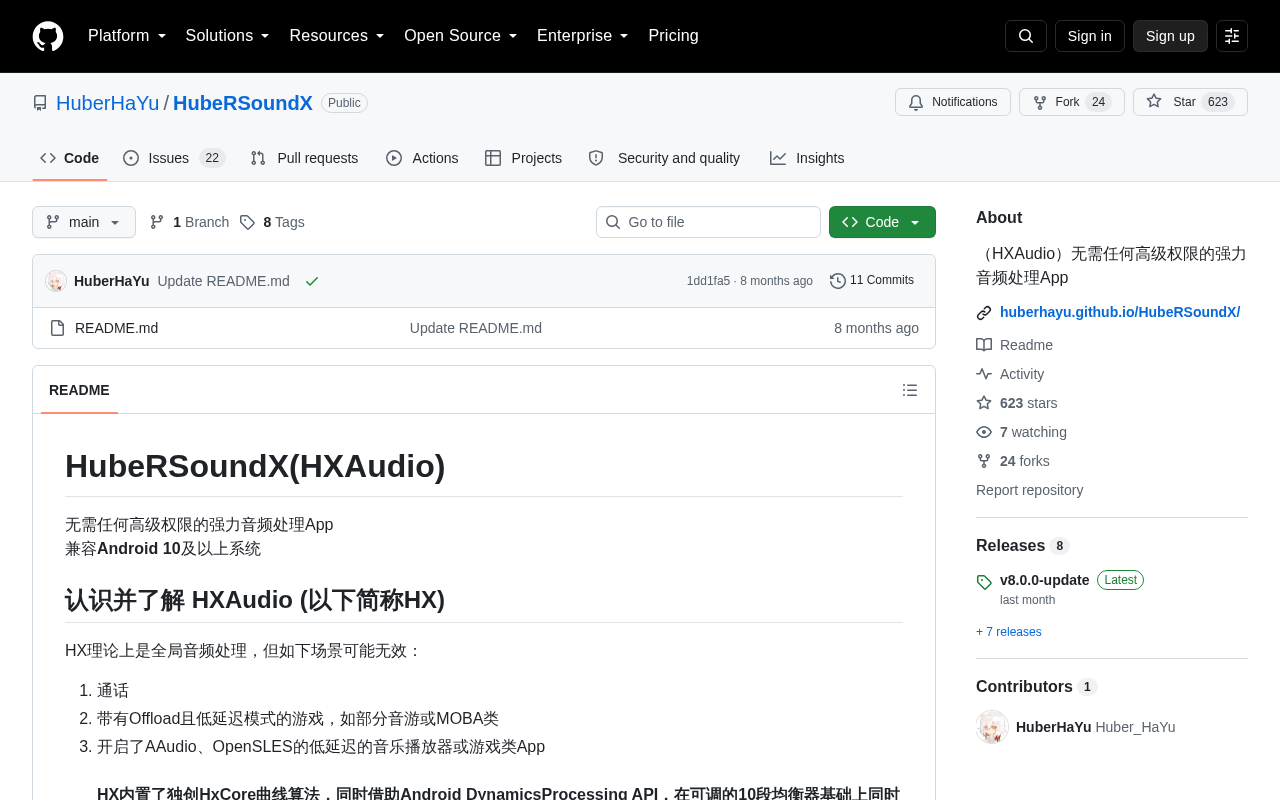Open HuberHaYu owner profile link

[107, 103]
